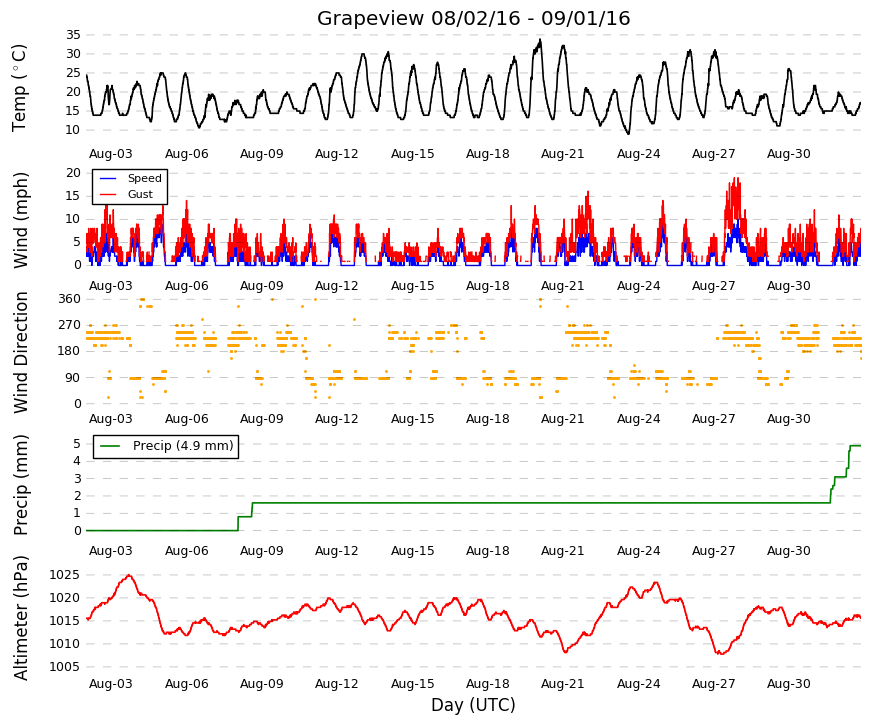Click the Precip (mm) axis label

pos(20,485)
